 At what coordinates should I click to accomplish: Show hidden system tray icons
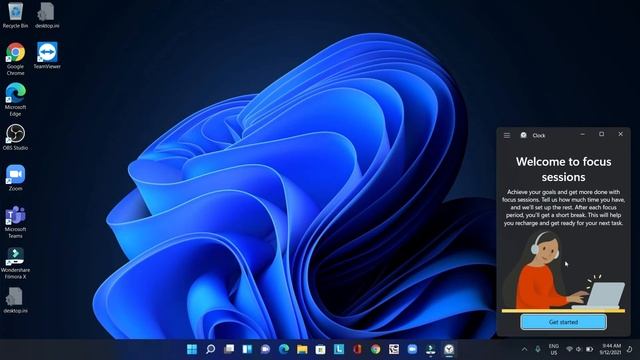[524, 349]
